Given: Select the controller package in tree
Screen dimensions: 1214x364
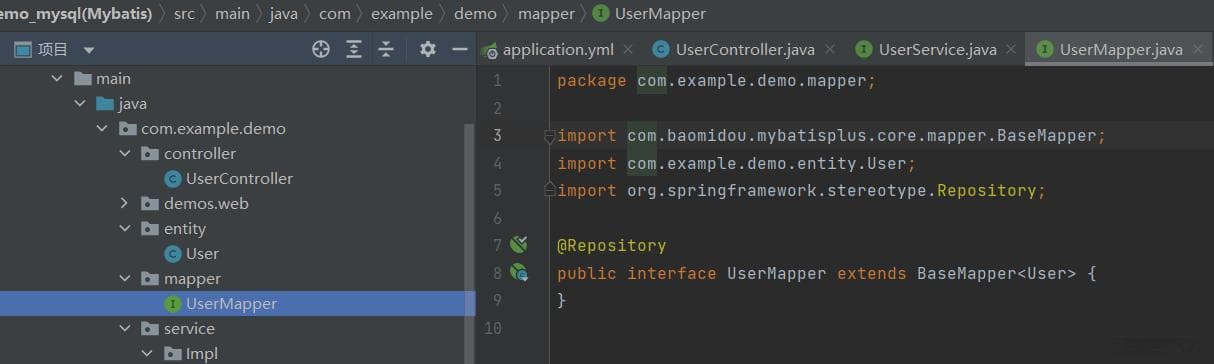Looking at the screenshot, I should coord(200,154).
